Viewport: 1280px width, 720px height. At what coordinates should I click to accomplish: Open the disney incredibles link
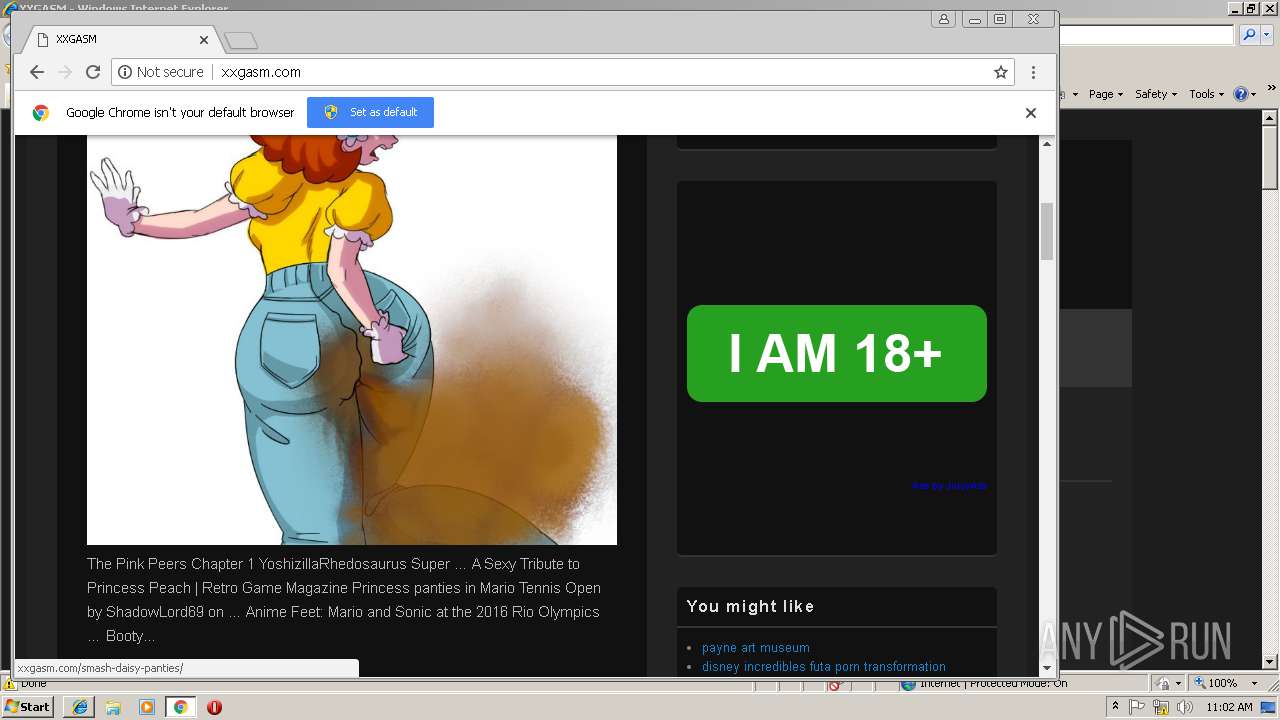pyautogui.click(x=824, y=667)
